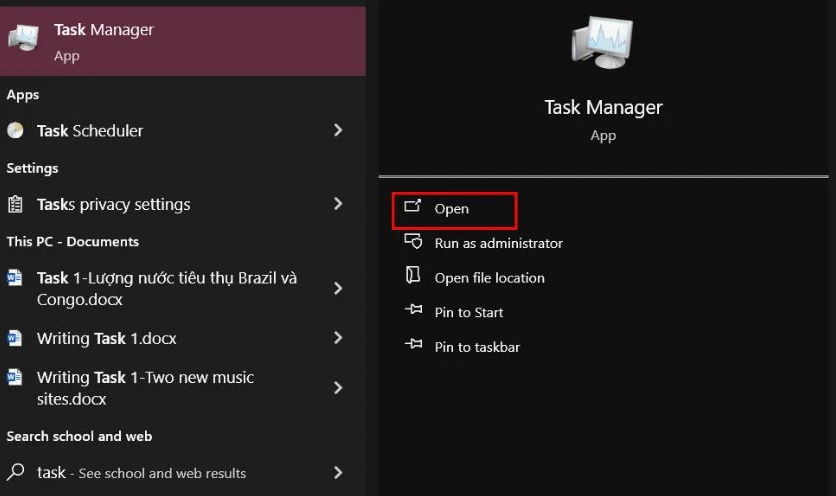The height and width of the screenshot is (496, 836).
Task: Expand chevron for Two new music sites.docx
Action: pos(337,388)
